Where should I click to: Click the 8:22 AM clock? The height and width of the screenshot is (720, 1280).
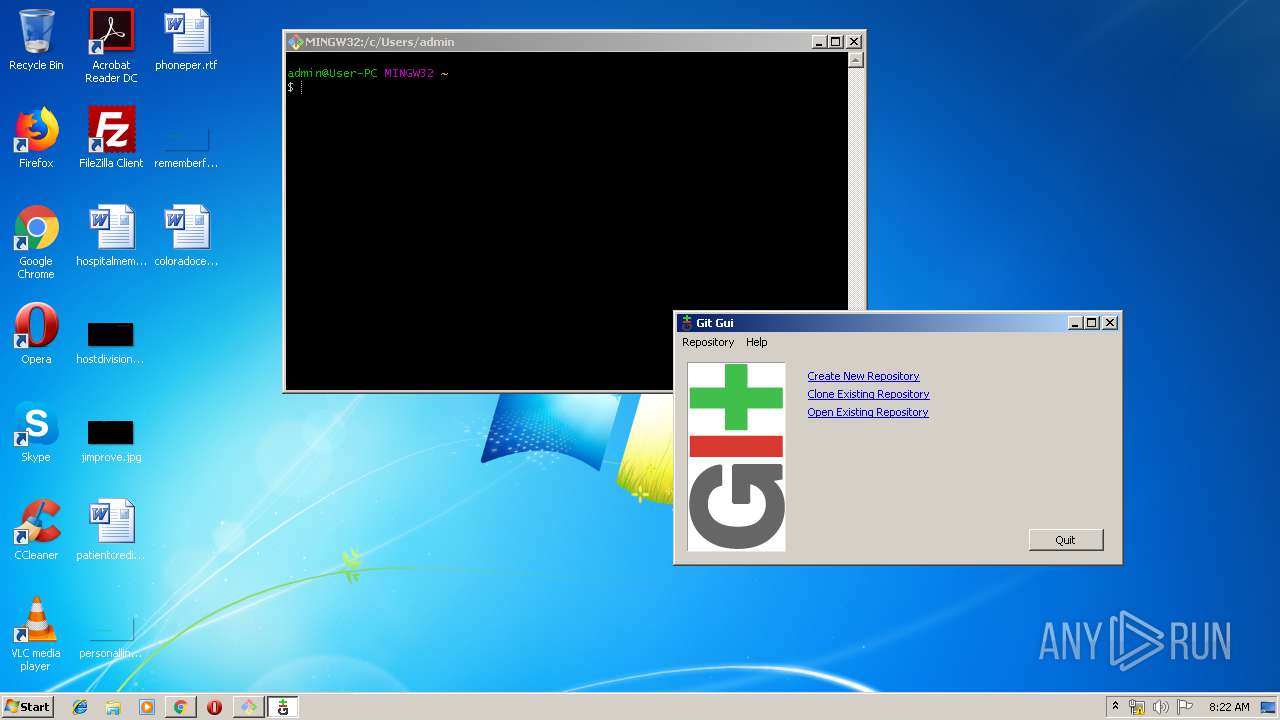[x=1229, y=707]
